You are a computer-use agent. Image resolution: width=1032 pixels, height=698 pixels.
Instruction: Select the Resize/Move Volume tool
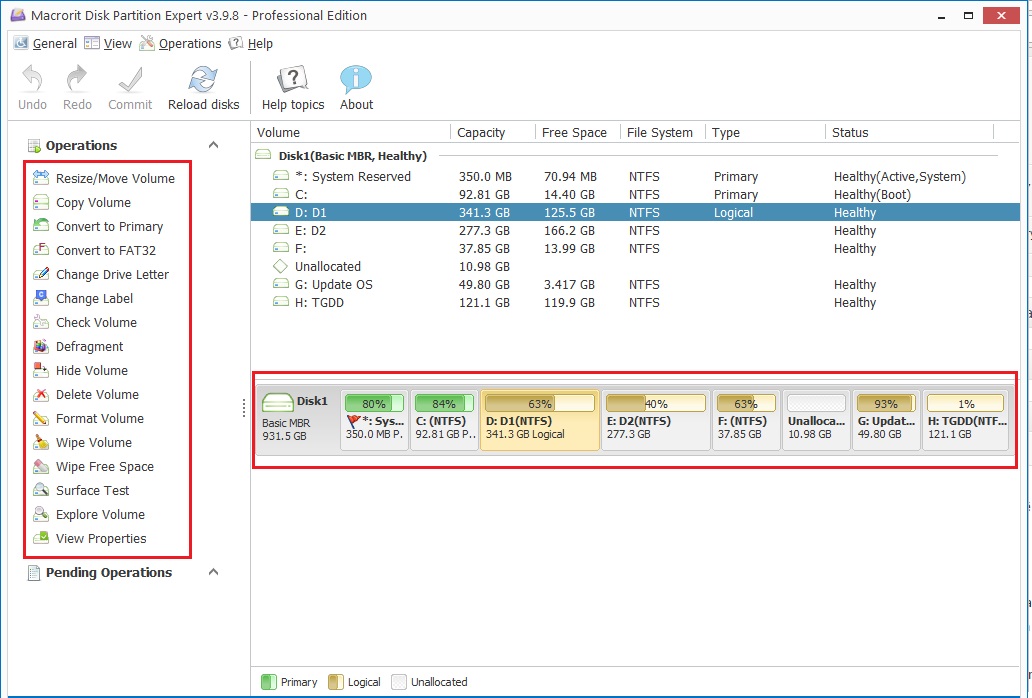click(x=111, y=178)
